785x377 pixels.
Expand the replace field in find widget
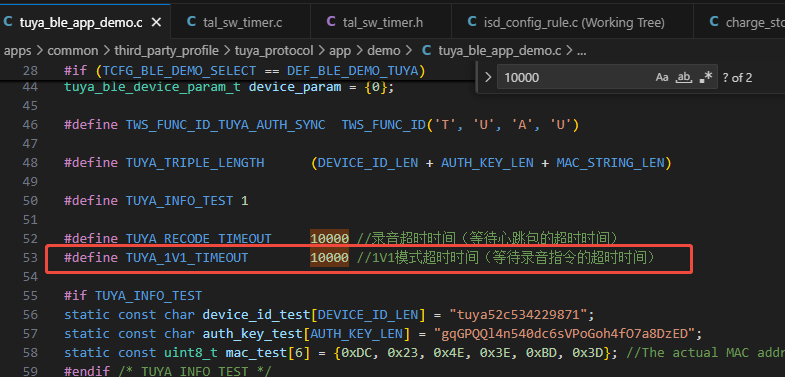tap(488, 78)
